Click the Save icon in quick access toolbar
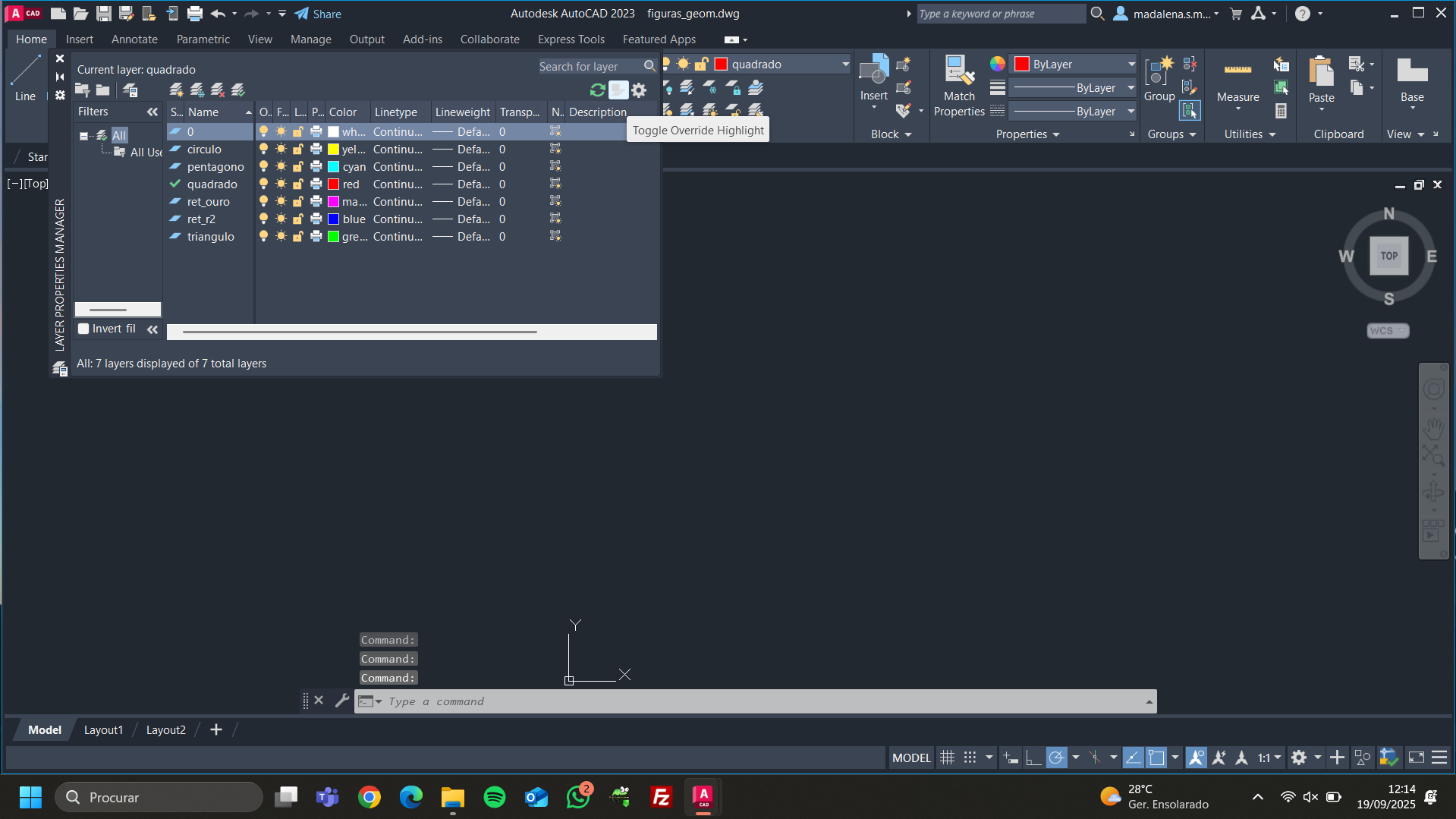This screenshot has height=819, width=1456. point(104,14)
